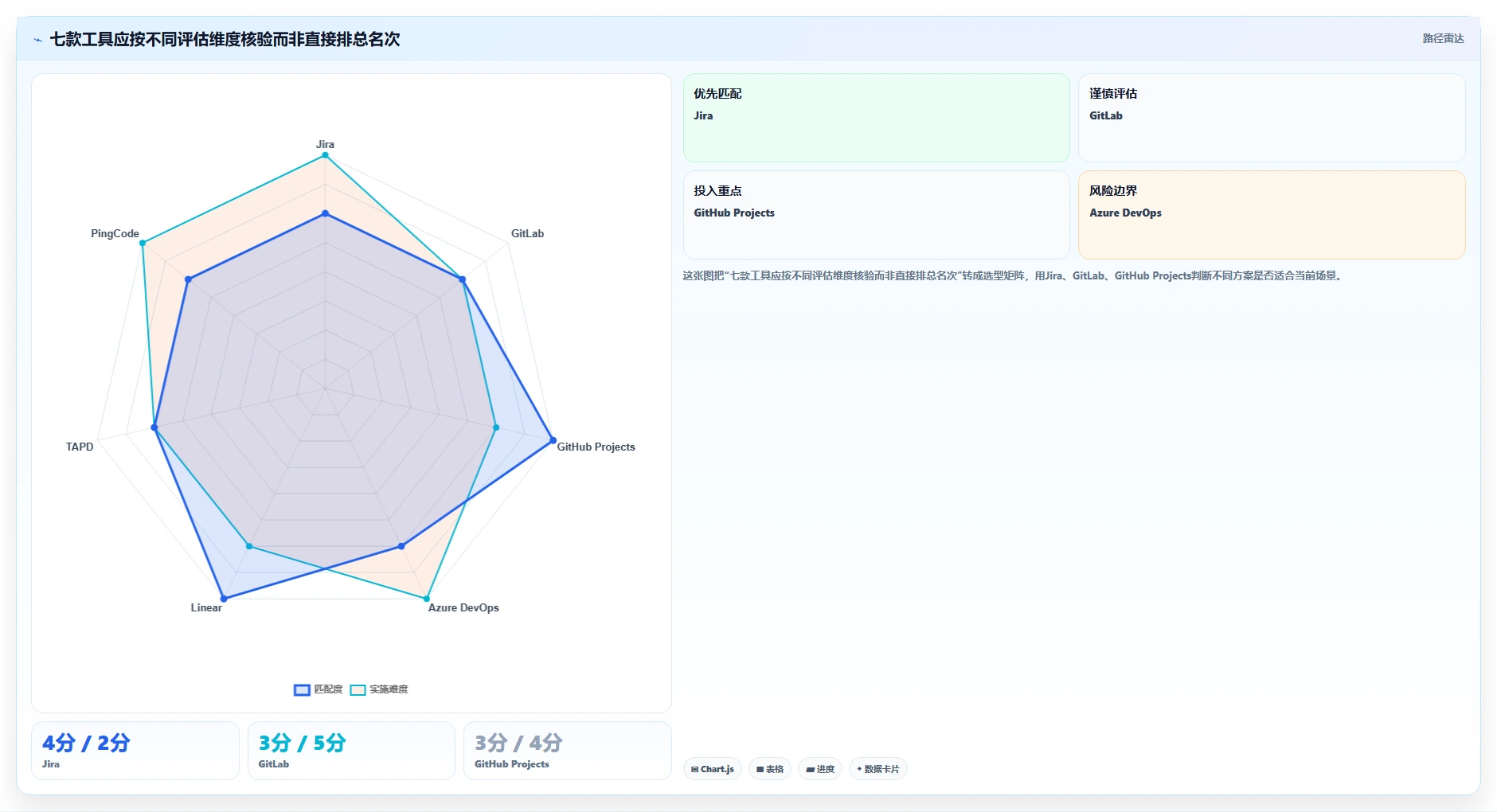This screenshot has width=1497, height=812.
Task: Open the 优先匹配 Jira card
Action: pyautogui.click(x=876, y=118)
